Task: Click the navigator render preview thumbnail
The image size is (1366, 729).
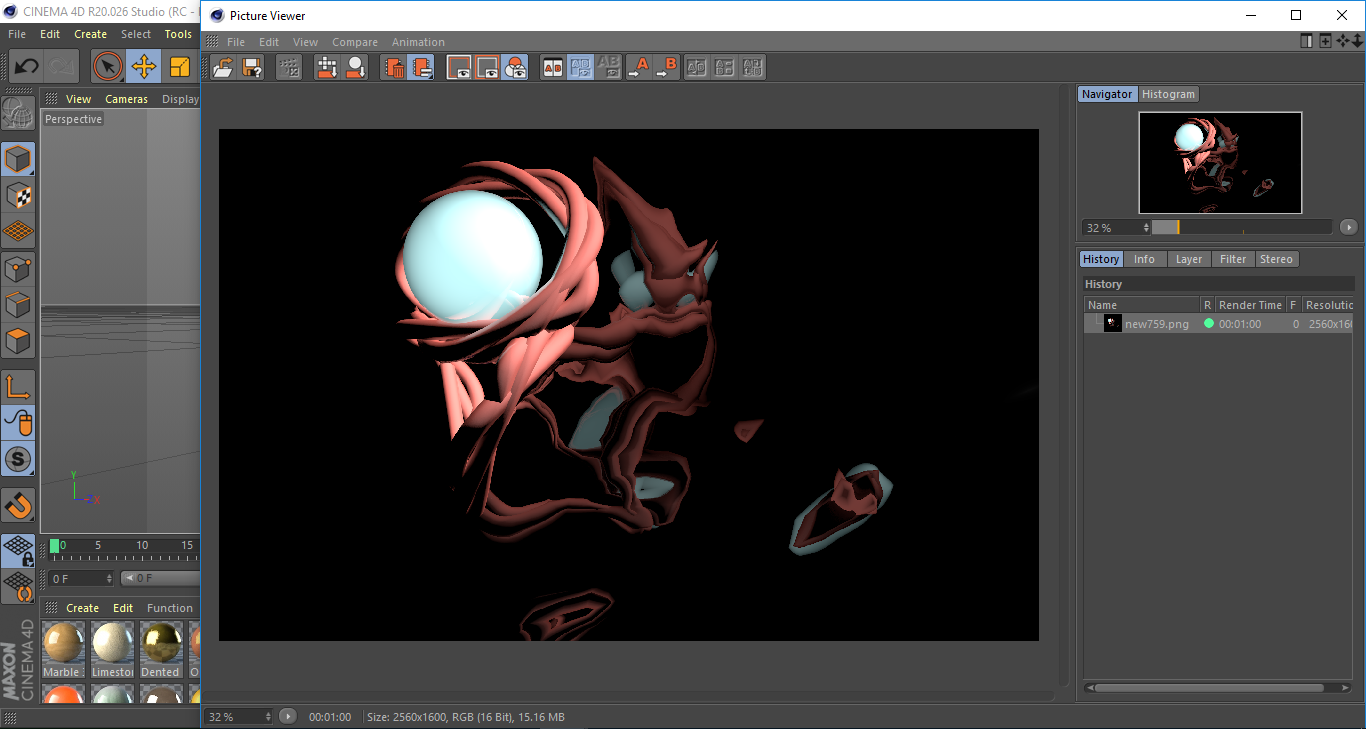Action: pos(1220,162)
